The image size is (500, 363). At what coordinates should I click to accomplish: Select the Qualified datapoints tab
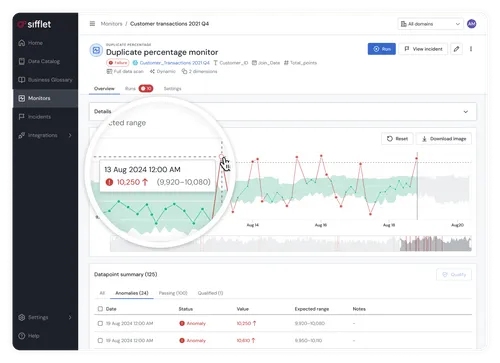pos(210,293)
